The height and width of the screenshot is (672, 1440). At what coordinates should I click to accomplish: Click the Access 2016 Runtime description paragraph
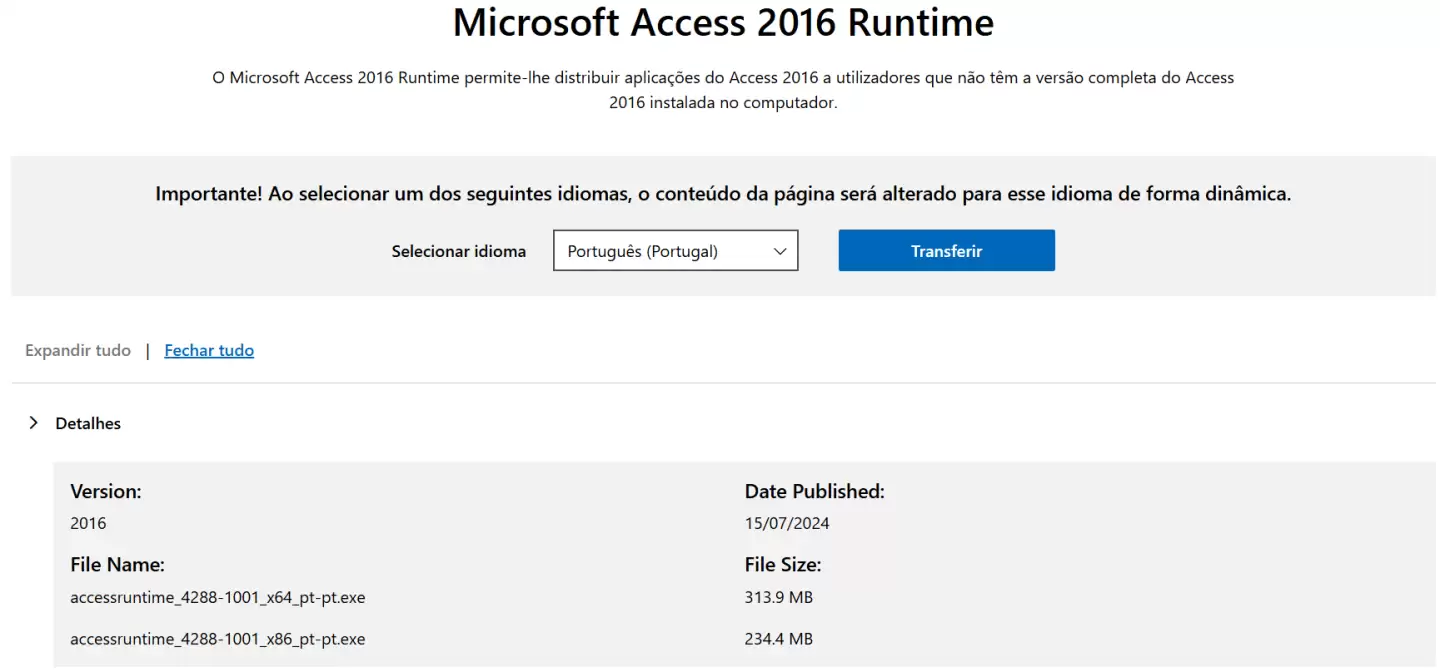pyautogui.click(x=723, y=90)
